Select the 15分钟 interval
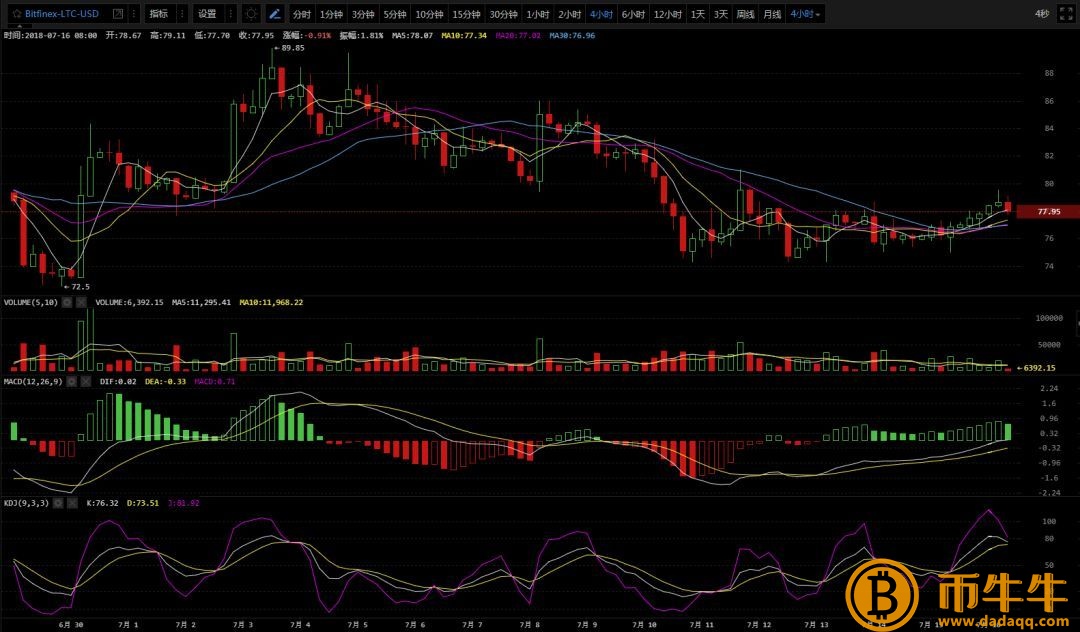 click(466, 14)
